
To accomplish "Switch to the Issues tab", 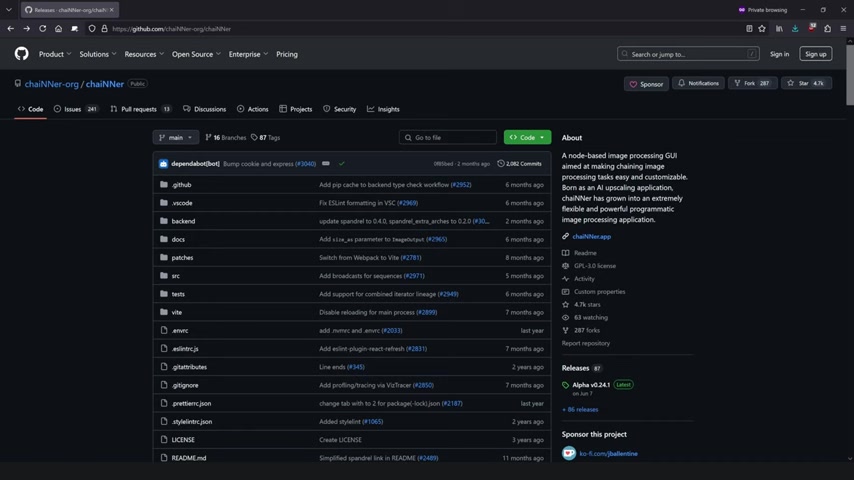I will click(x=72, y=109).
